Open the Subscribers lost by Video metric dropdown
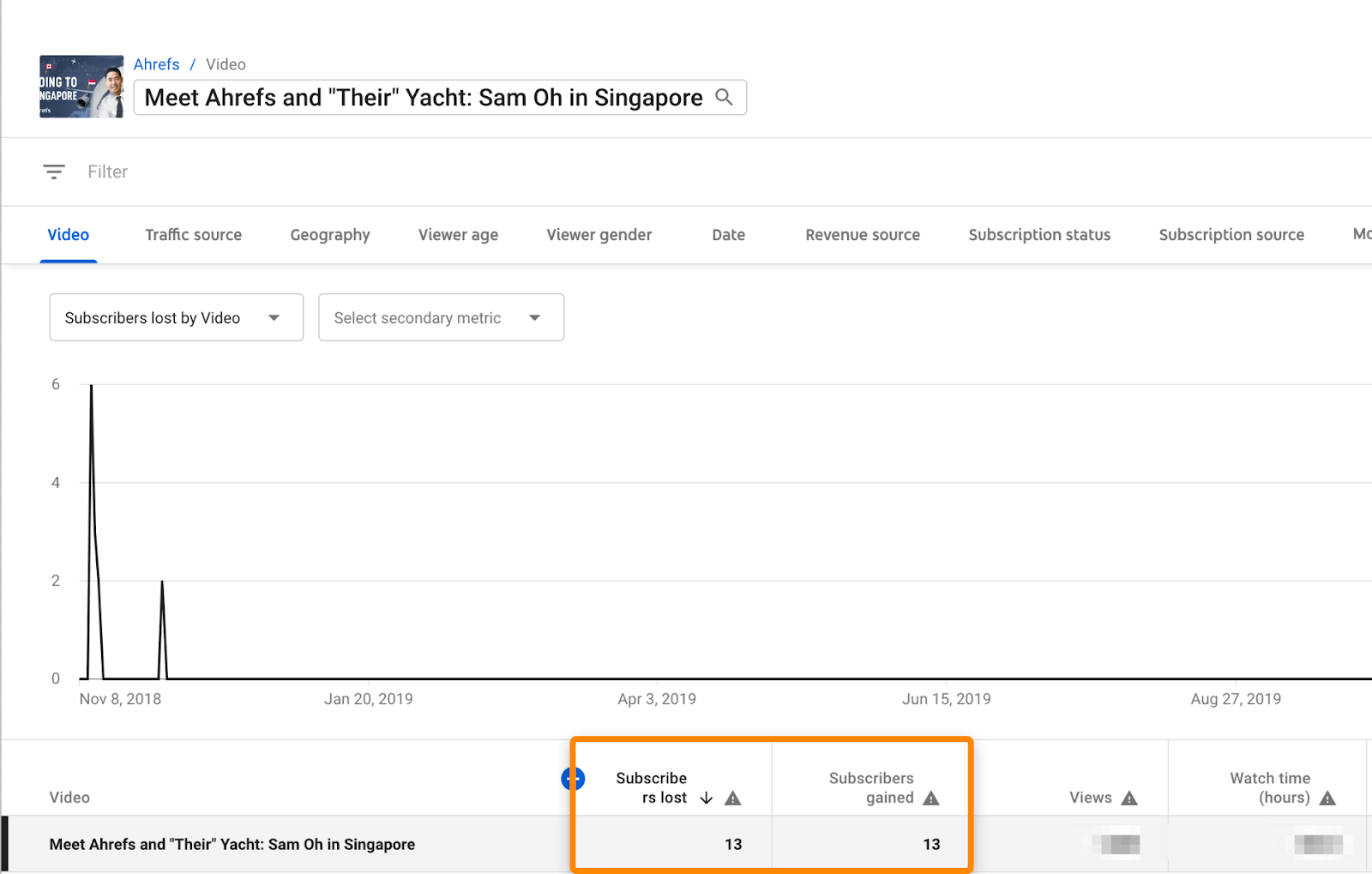 pos(175,316)
